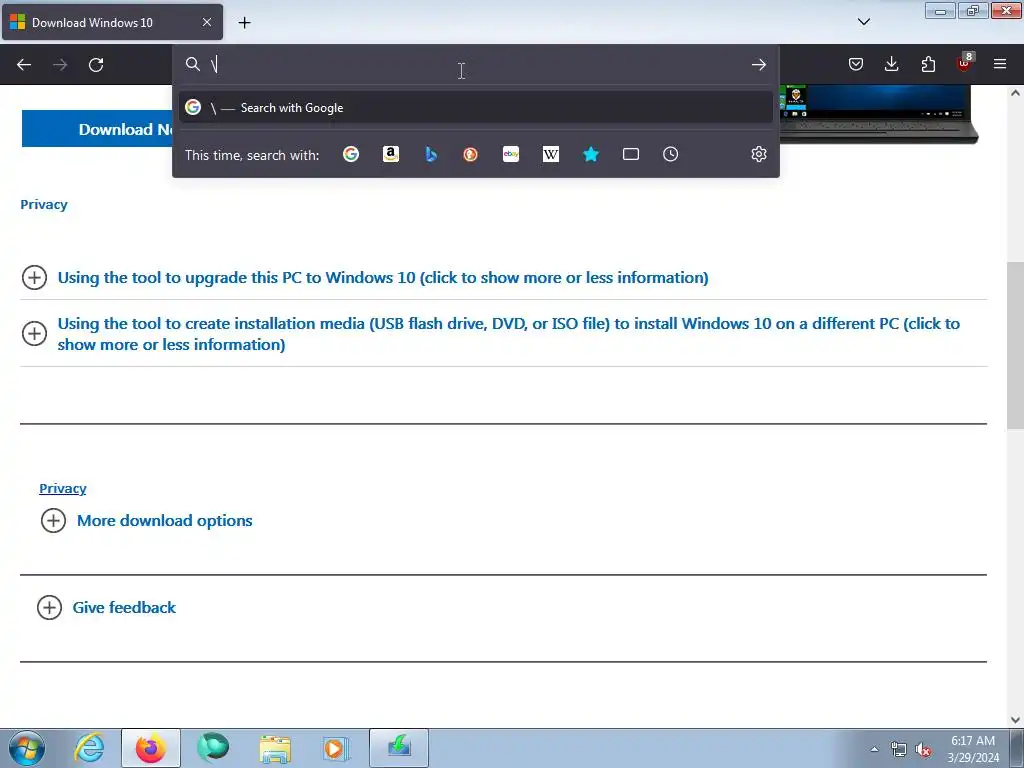The height and width of the screenshot is (768, 1024).
Task: Search bookmarks using the star icon
Action: point(591,155)
